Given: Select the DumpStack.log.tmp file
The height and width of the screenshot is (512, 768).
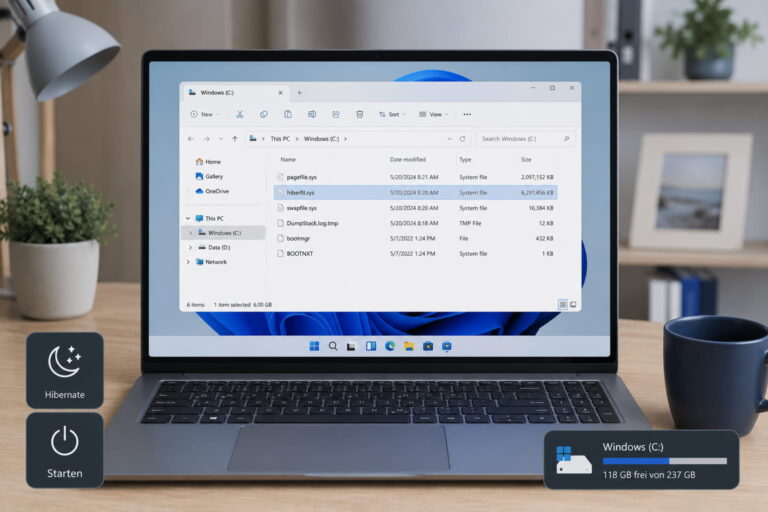Looking at the screenshot, I should (415, 223).
